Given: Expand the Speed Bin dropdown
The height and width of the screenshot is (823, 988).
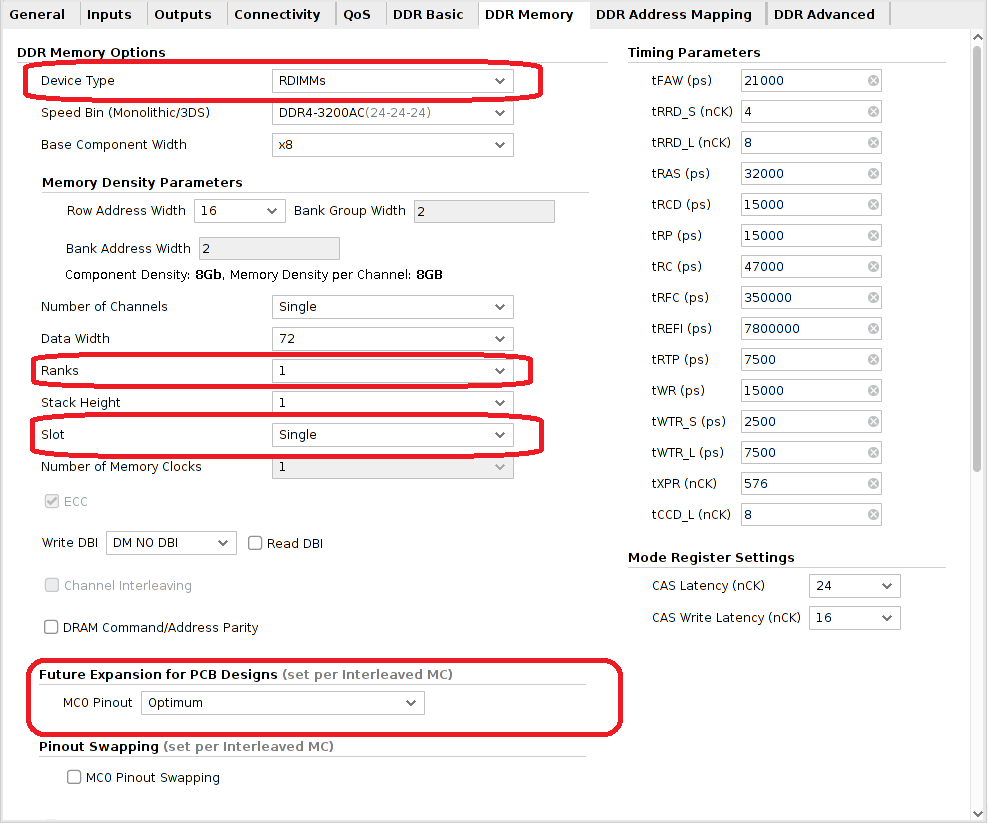Looking at the screenshot, I should pyautogui.click(x=392, y=113).
